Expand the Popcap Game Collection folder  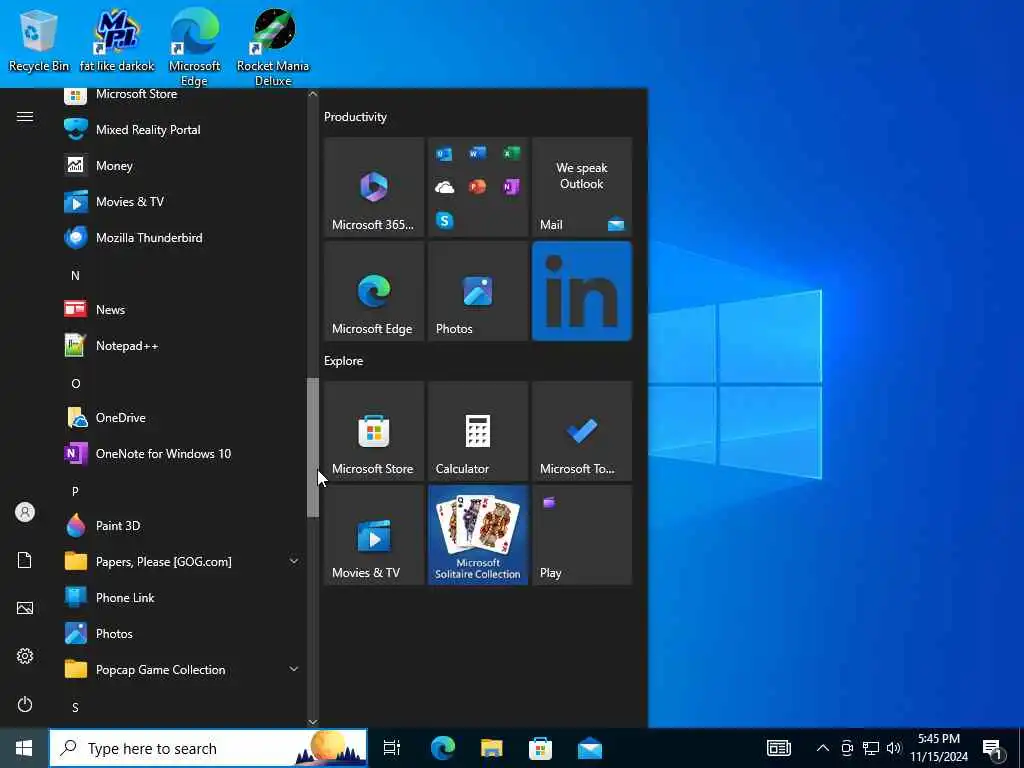181,669
